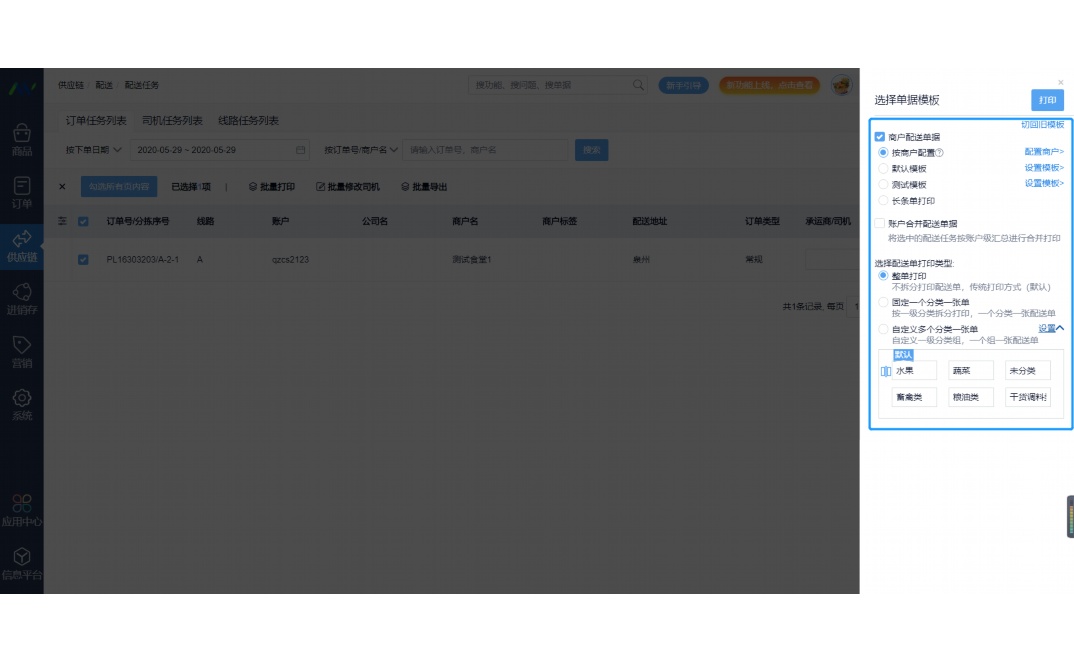
Task: Open the 按订单号/商户名 dropdown
Action: click(360, 150)
